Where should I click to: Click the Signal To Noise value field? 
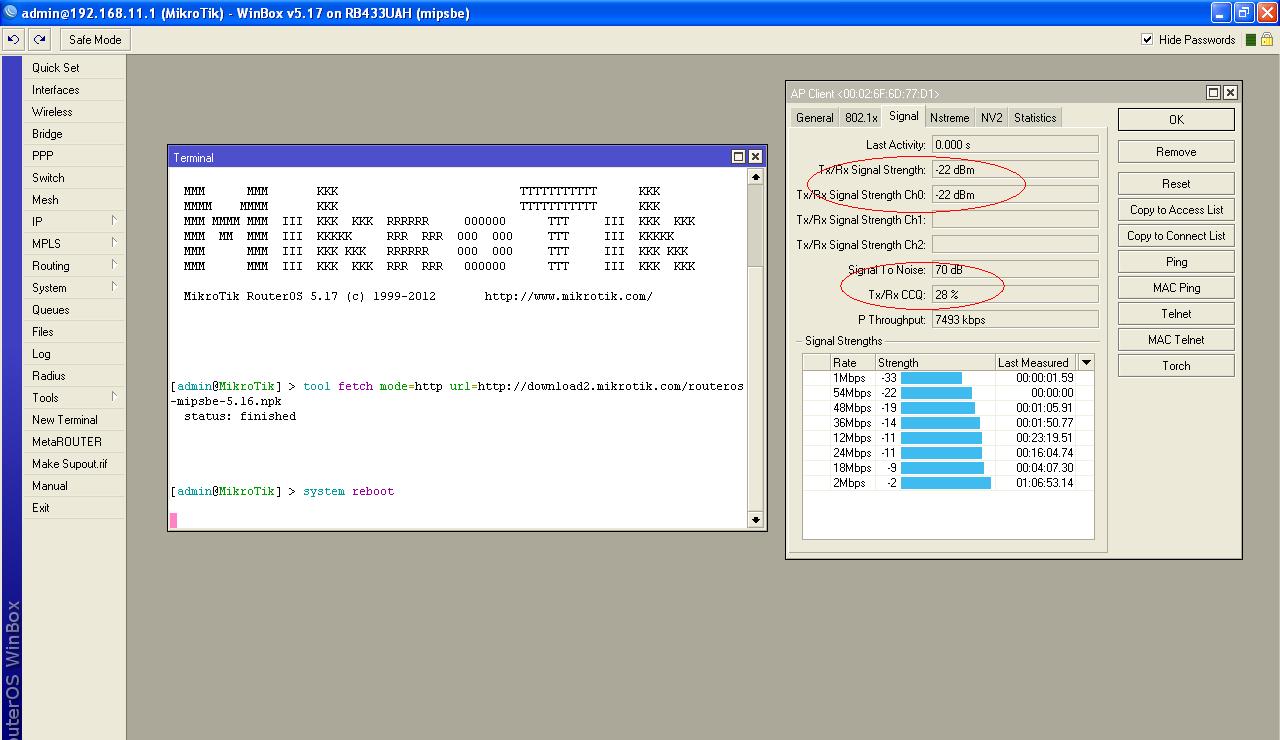click(1015, 270)
